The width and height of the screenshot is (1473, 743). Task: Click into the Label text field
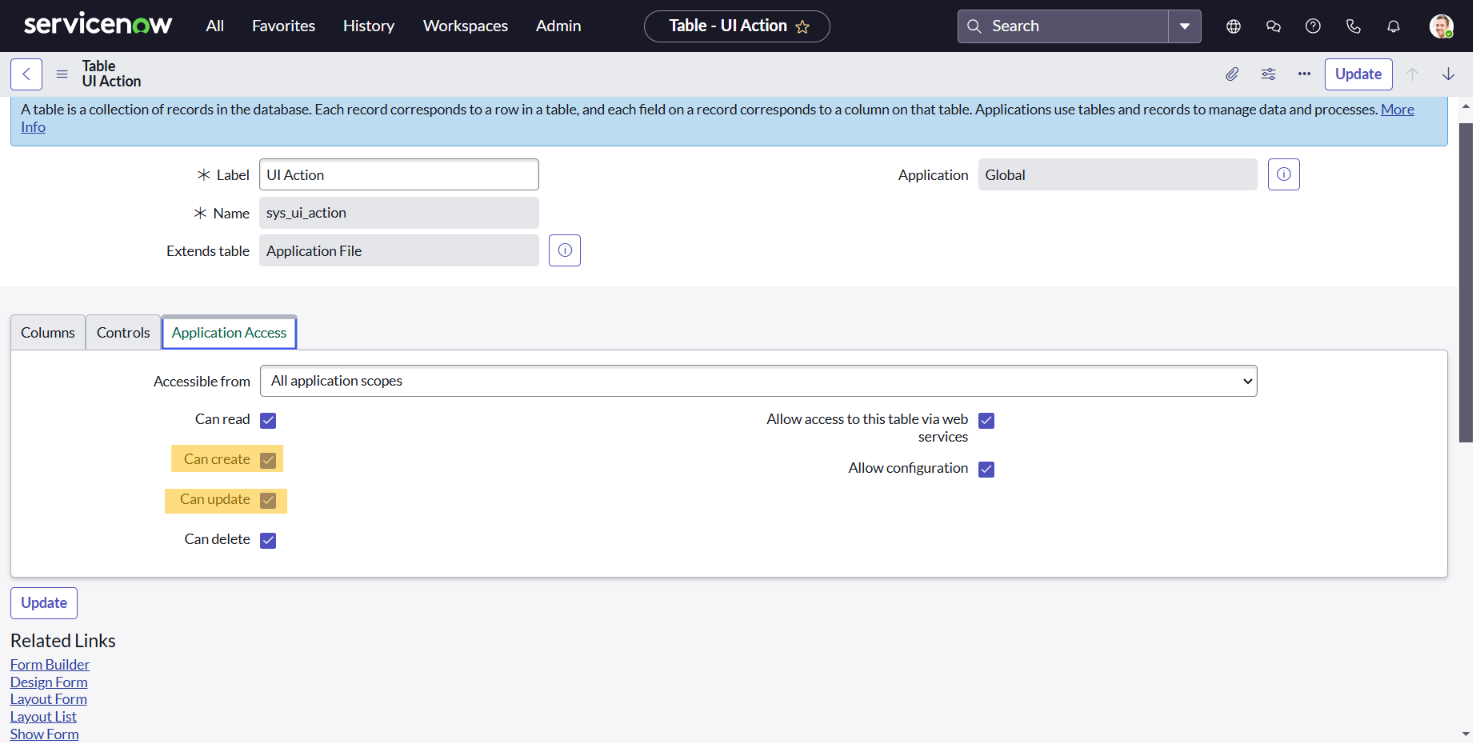pos(398,175)
